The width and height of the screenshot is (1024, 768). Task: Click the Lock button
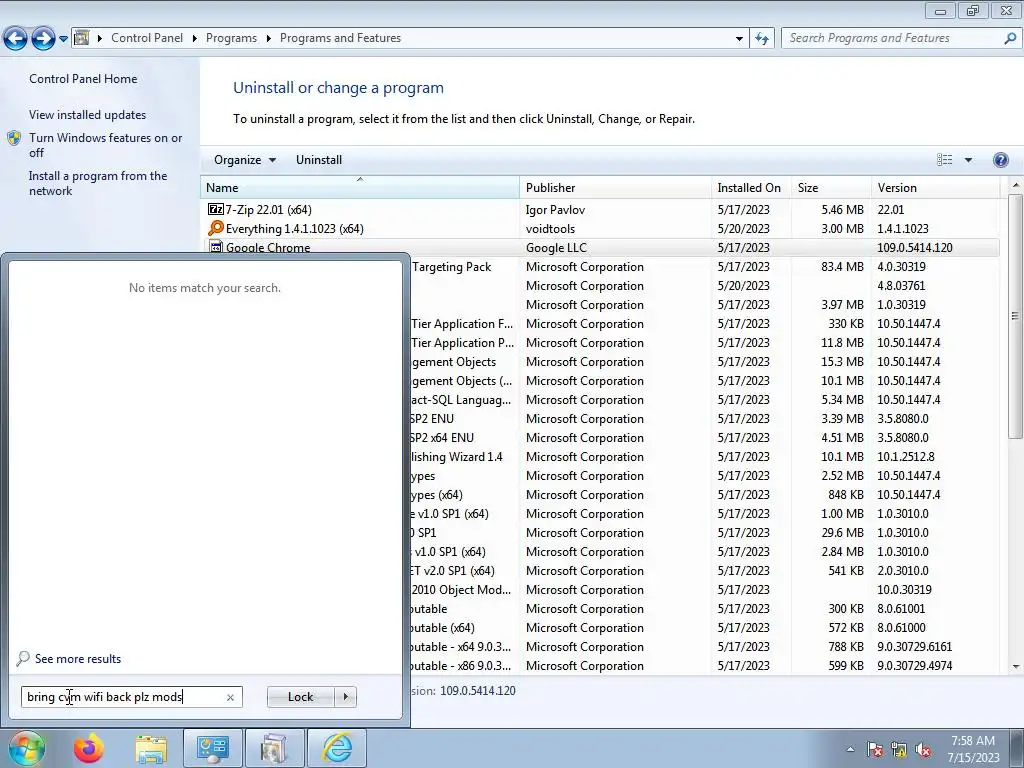(300, 697)
